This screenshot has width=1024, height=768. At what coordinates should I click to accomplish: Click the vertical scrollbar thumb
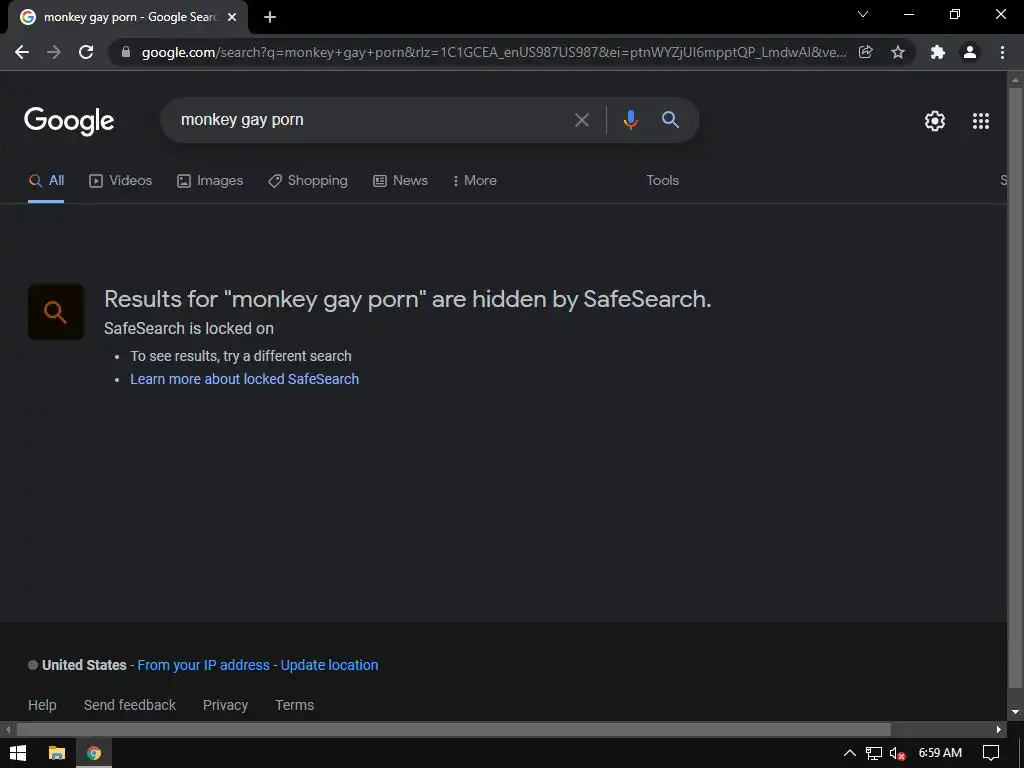click(x=1015, y=387)
